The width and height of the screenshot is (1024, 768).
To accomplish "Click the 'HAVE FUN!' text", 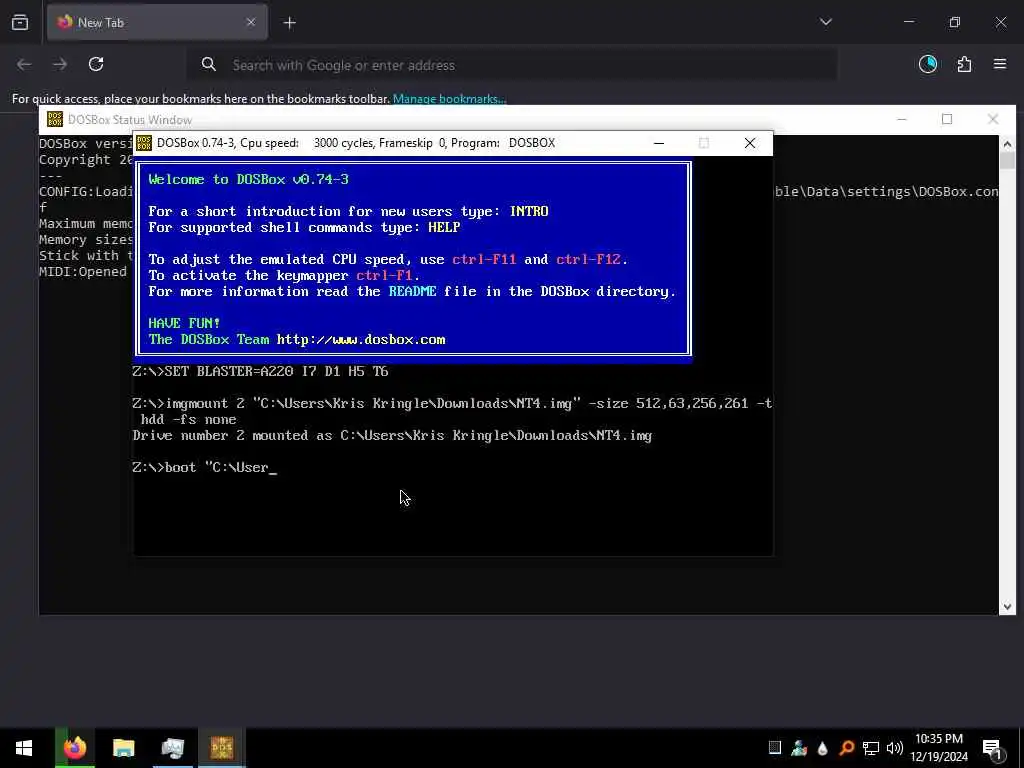I will coord(184,323).
